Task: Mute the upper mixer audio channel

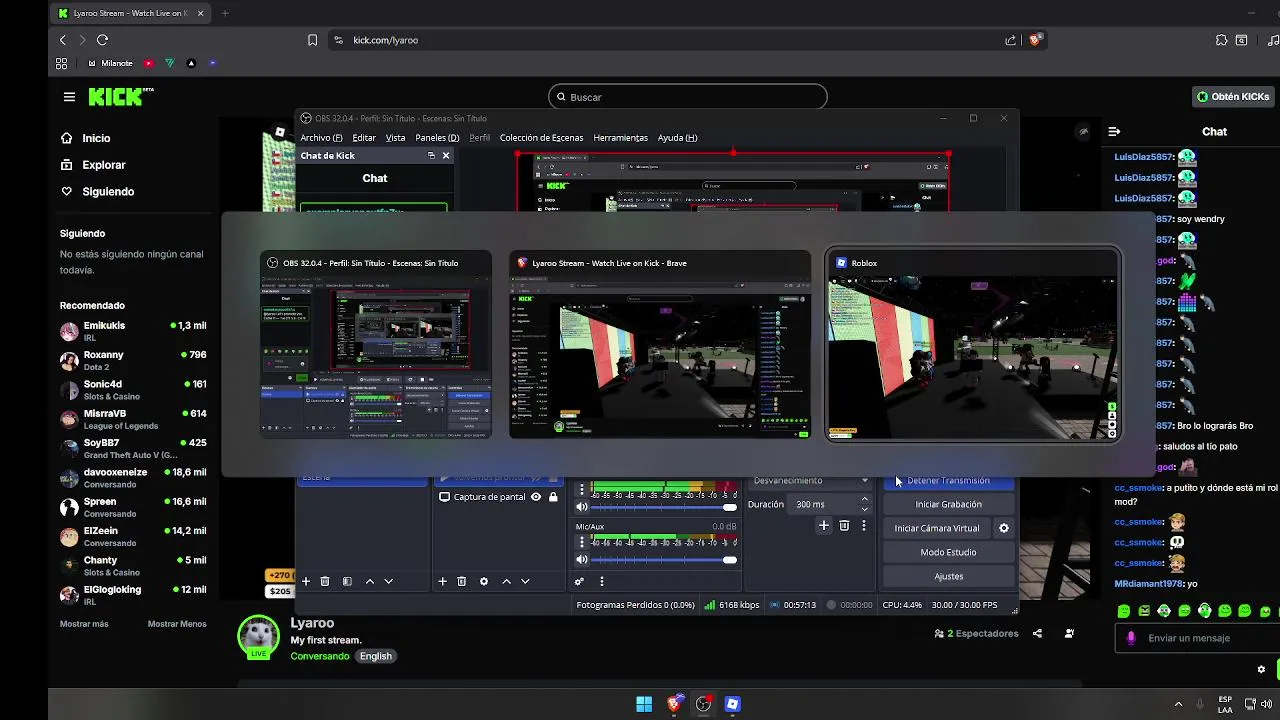Action: [582, 507]
